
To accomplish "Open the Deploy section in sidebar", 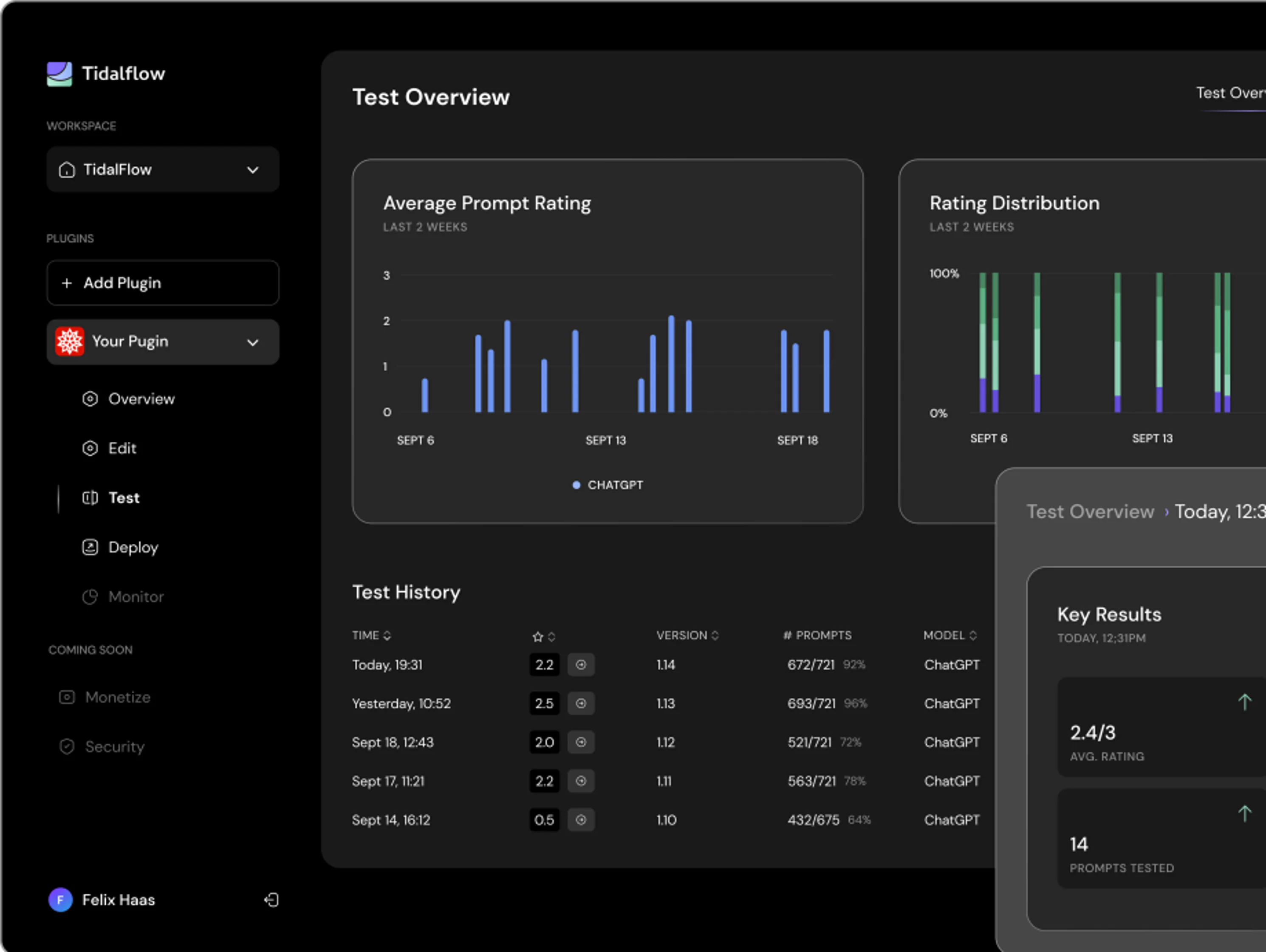I will click(x=133, y=547).
